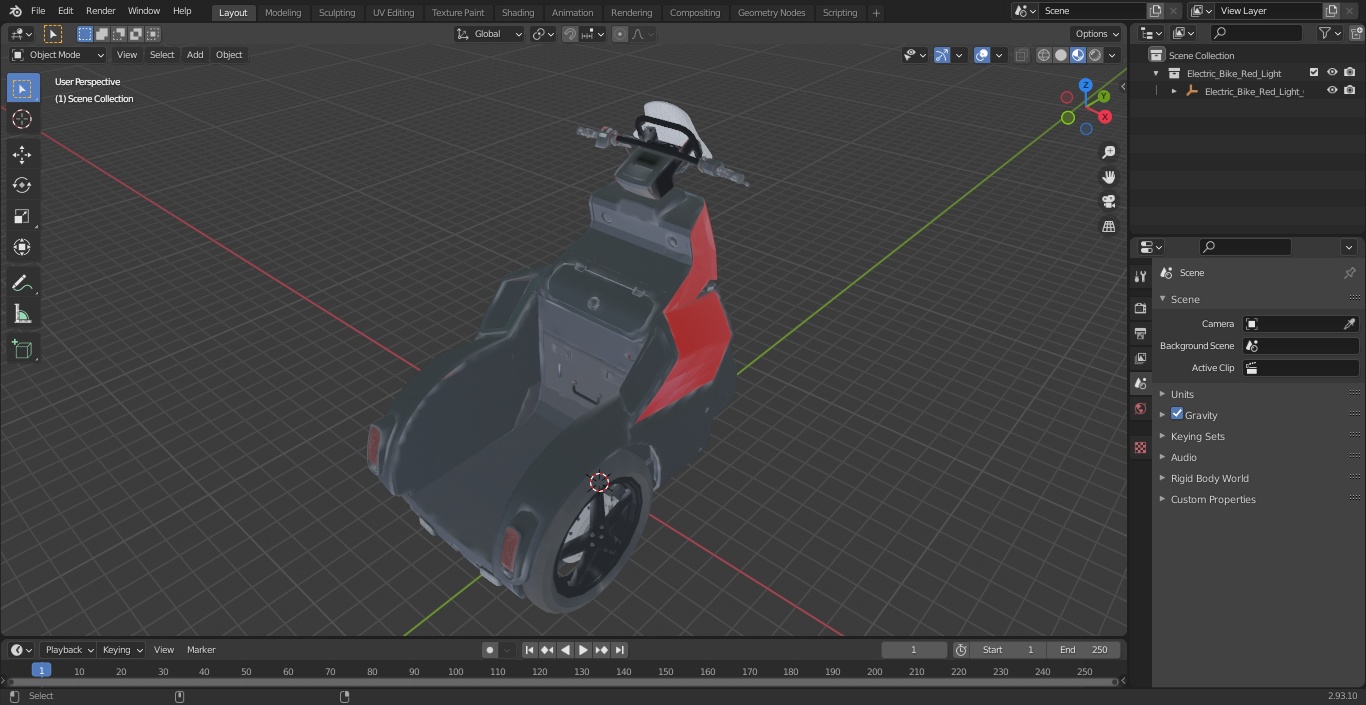
Task: Open the Output properties tab
Action: (1140, 333)
